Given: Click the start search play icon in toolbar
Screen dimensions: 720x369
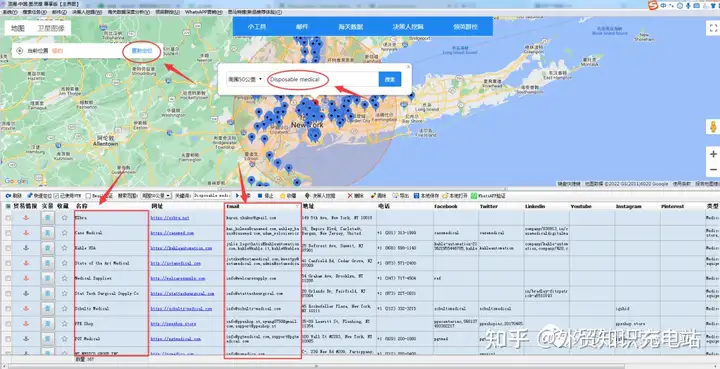Looking at the screenshot, I should coord(238,196).
